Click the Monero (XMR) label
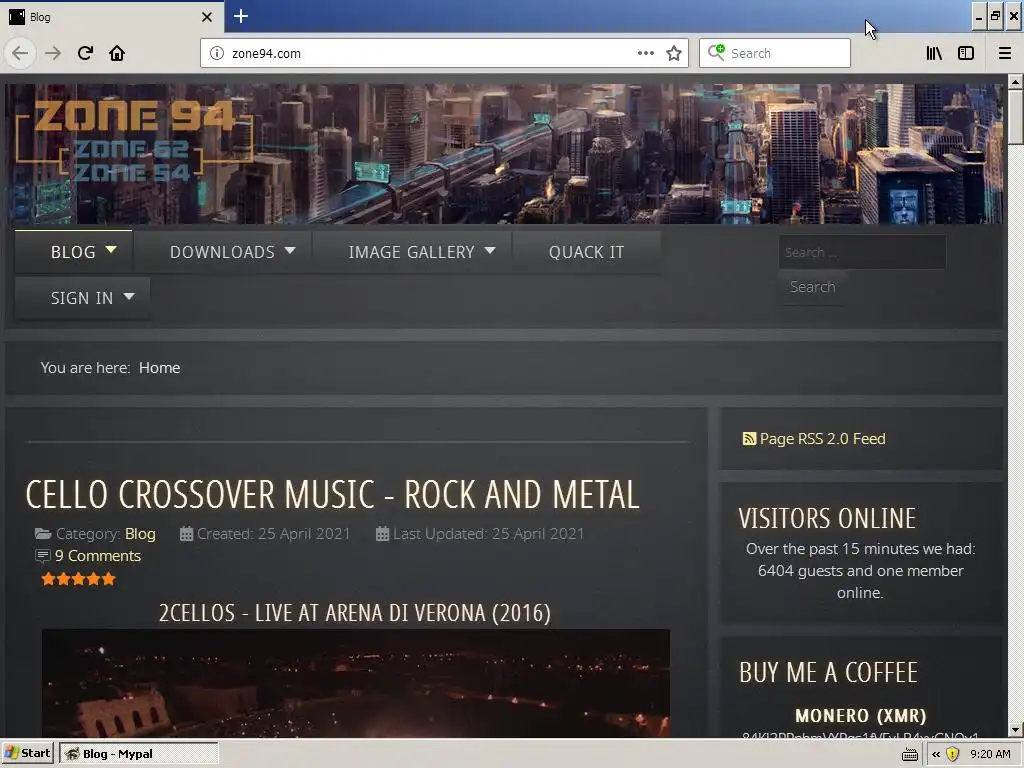 tap(861, 716)
